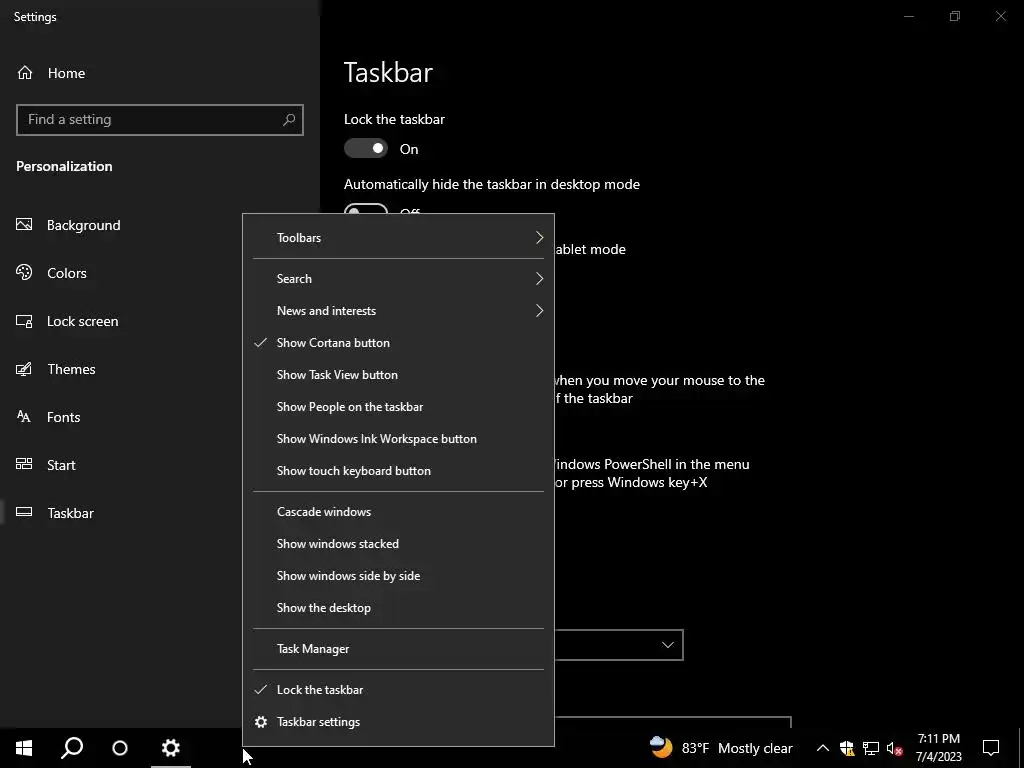The height and width of the screenshot is (768, 1024).
Task: Open Cortana from the taskbar circle
Action: coord(120,748)
